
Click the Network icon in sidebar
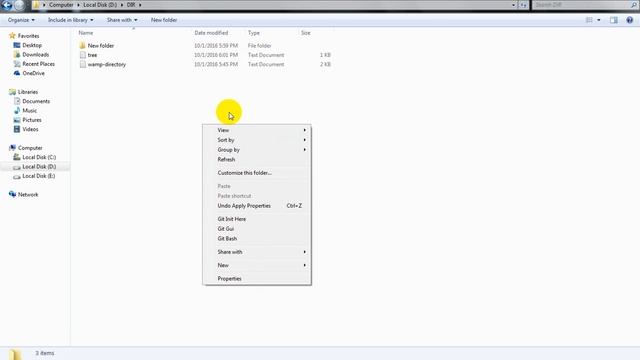click(x=12, y=195)
